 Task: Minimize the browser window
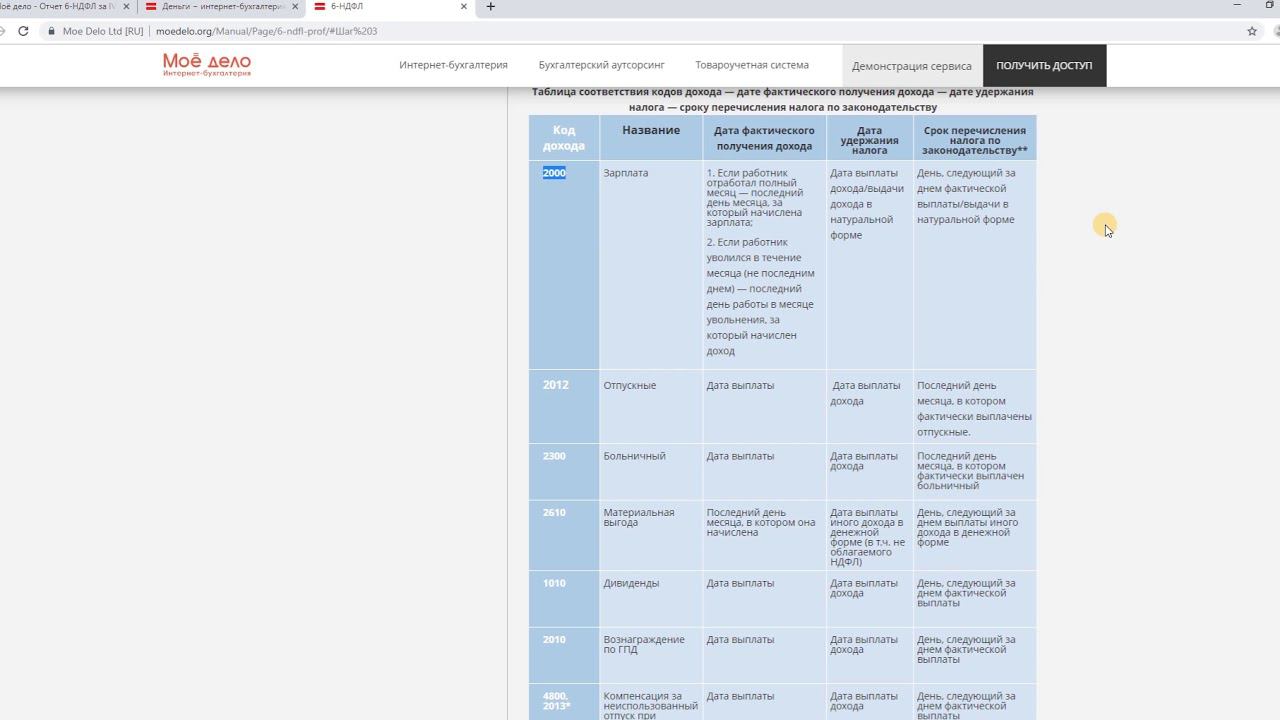point(1239,6)
